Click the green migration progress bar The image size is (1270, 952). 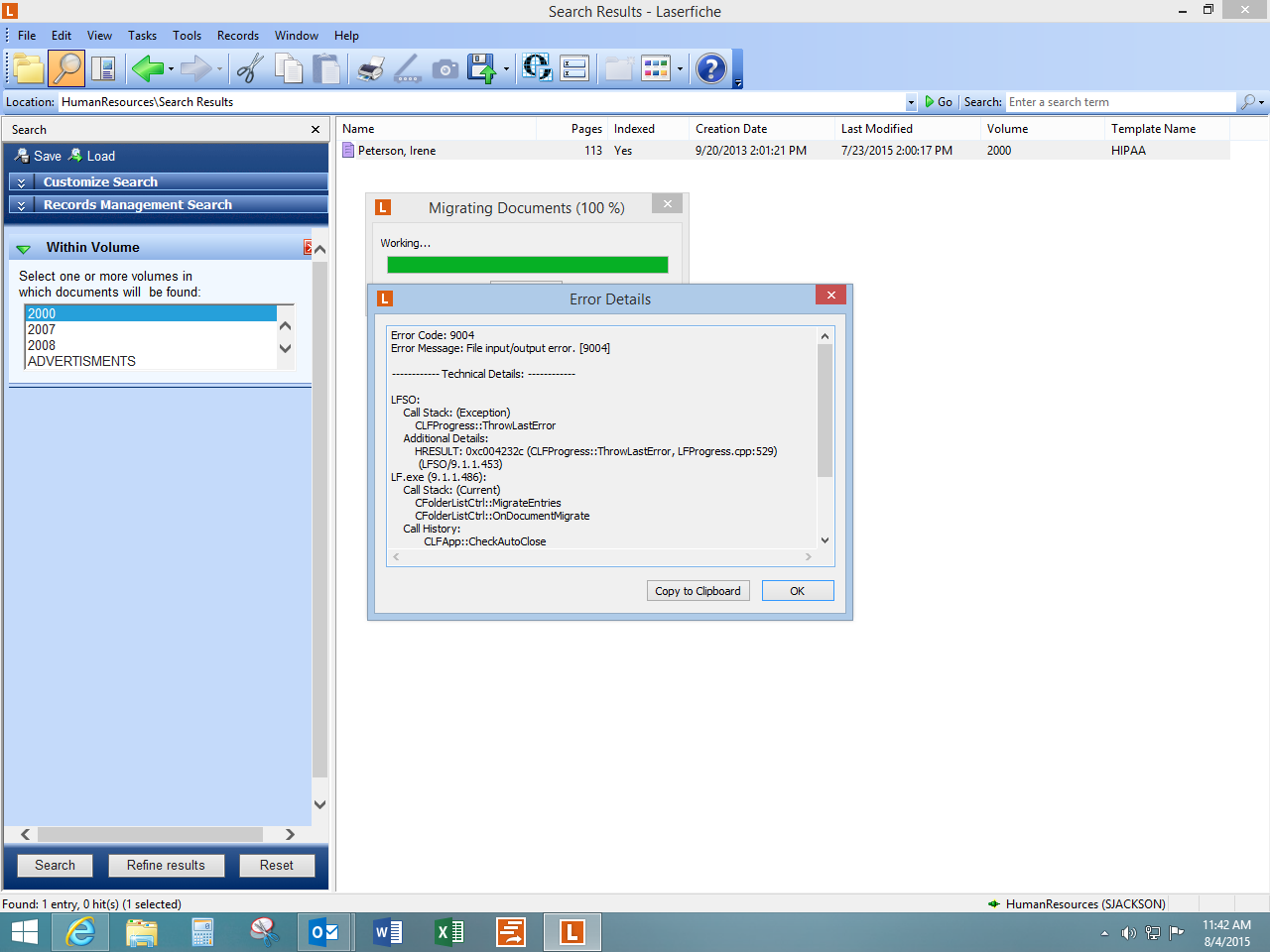[x=527, y=265]
